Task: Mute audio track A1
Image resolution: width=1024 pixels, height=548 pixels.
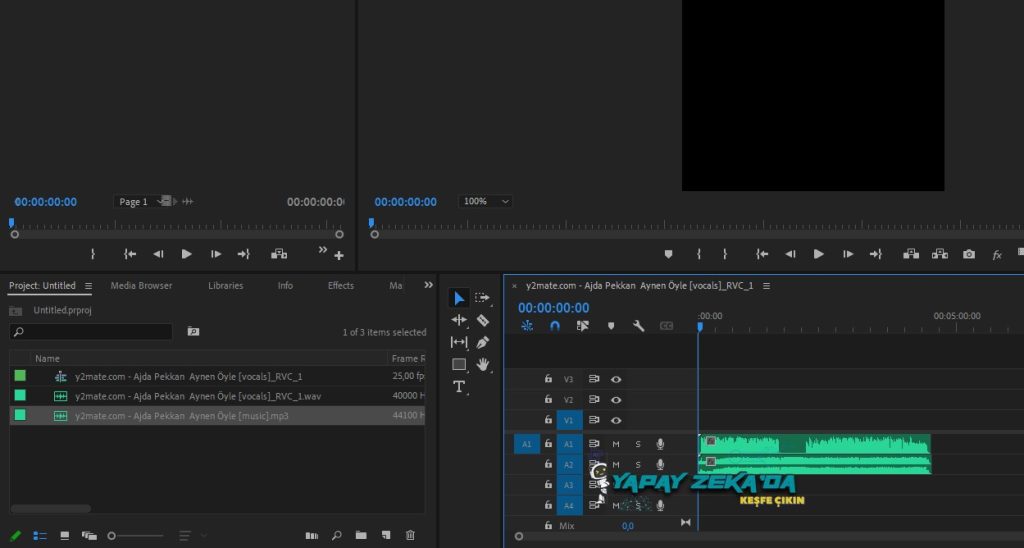Action: (x=616, y=444)
